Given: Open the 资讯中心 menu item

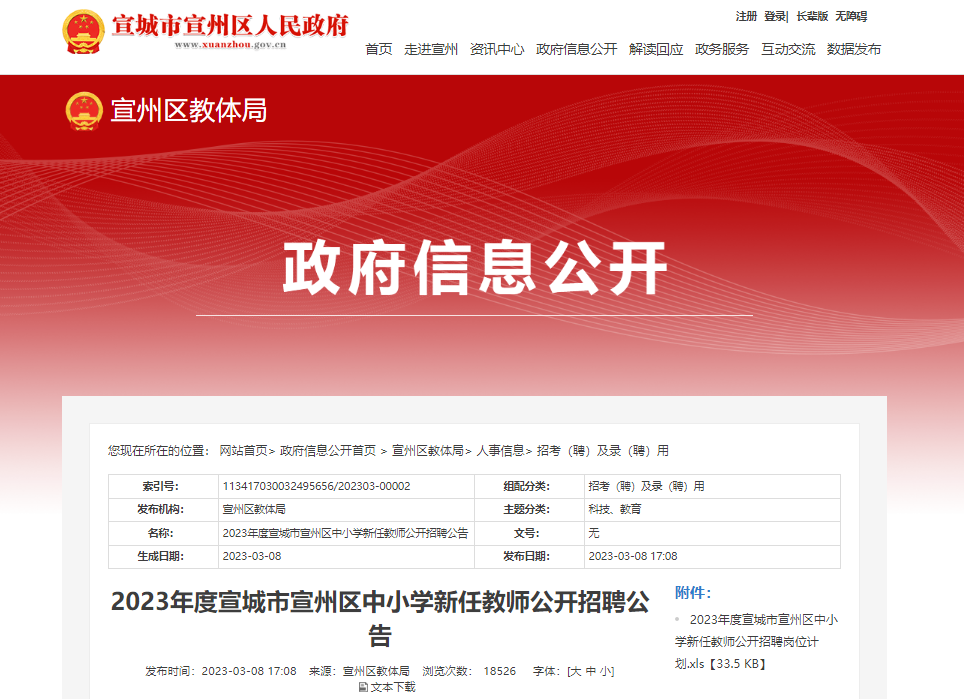Looking at the screenshot, I should 497,49.
